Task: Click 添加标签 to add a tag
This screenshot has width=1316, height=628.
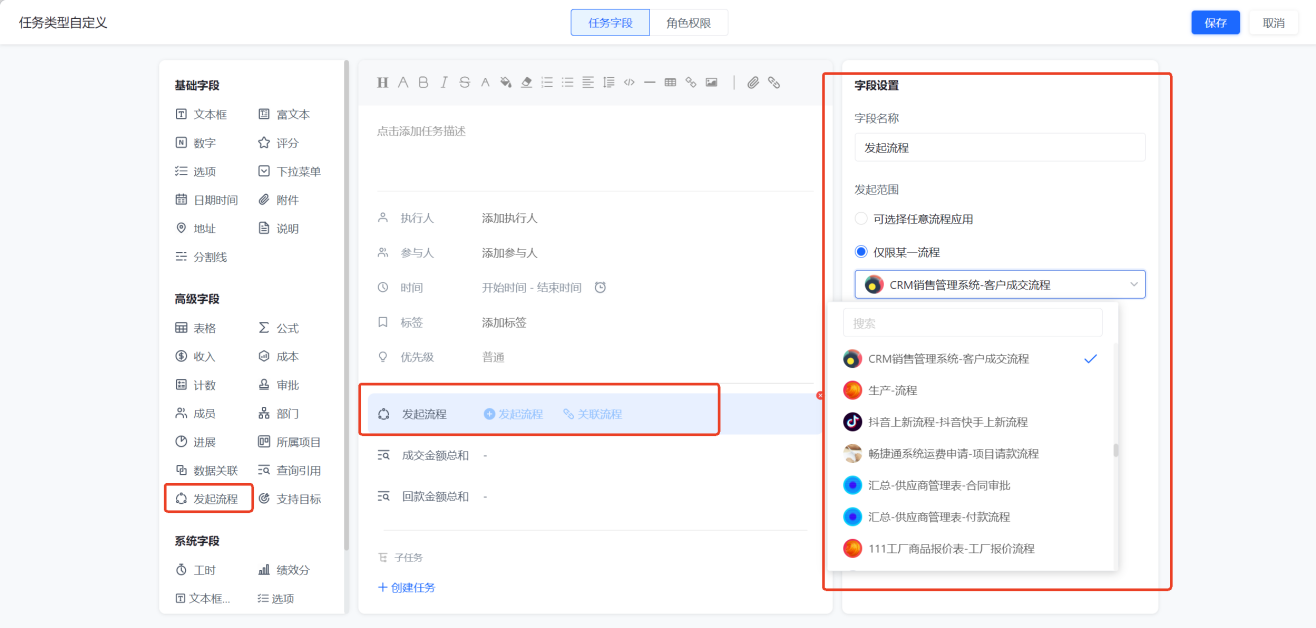Action: point(504,323)
